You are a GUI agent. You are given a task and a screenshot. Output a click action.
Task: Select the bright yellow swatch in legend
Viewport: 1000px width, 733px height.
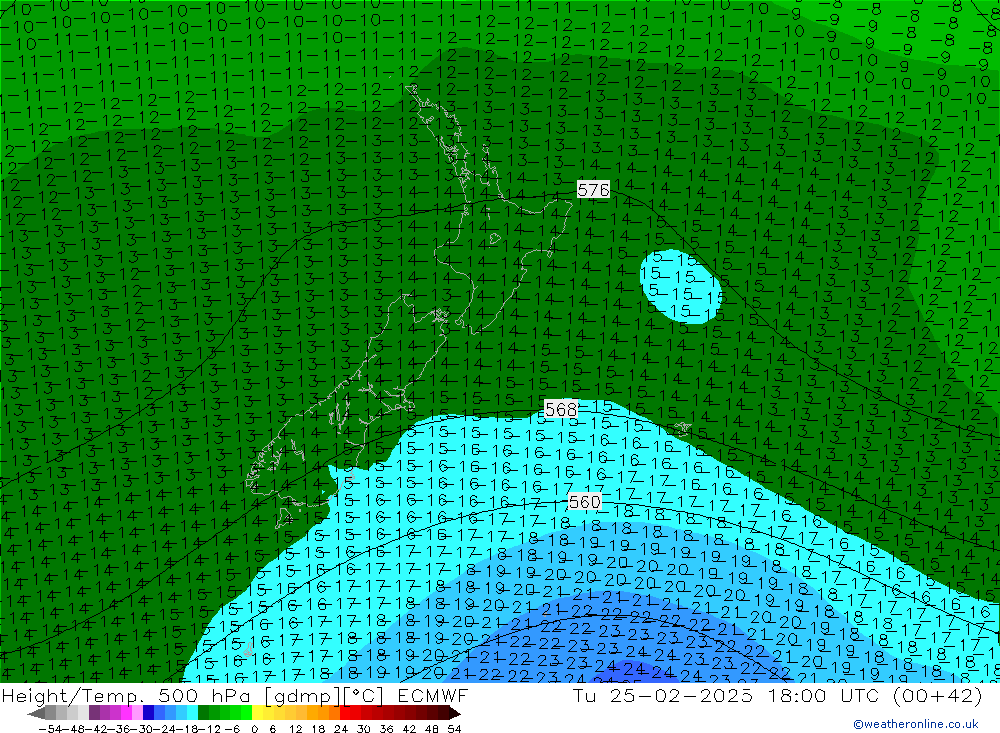pyautogui.click(x=257, y=713)
